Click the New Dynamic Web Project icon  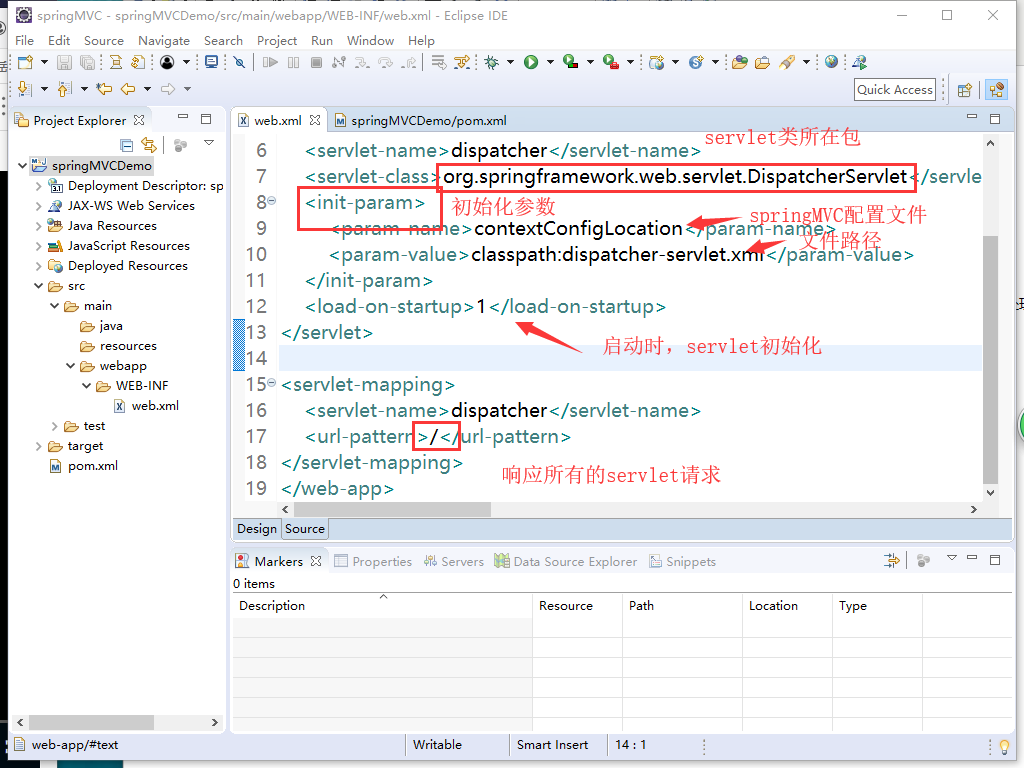pyautogui.click(x=656, y=62)
